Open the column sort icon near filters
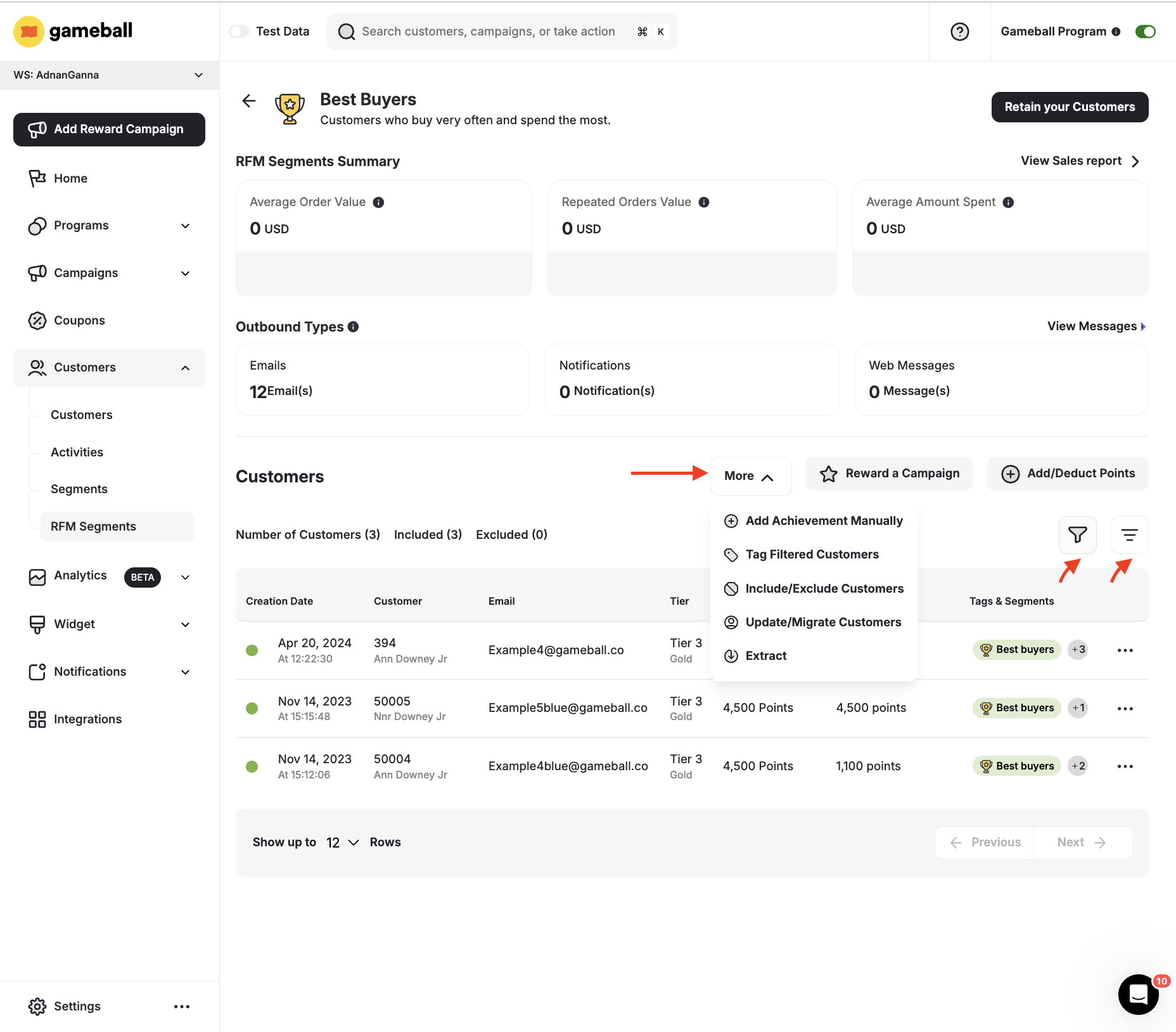Viewport: 1176px width, 1032px height. click(x=1129, y=535)
